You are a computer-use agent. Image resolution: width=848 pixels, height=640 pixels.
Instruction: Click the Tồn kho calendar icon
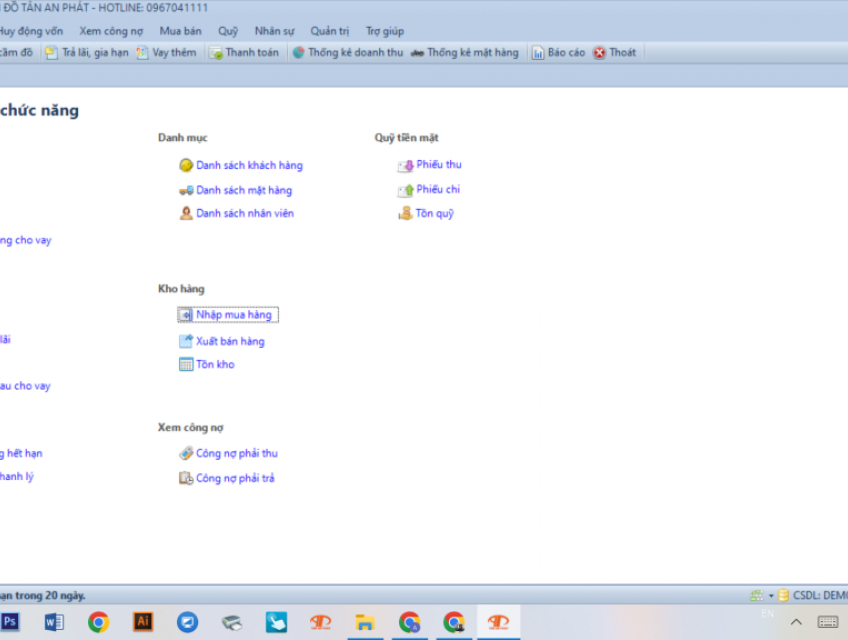(x=186, y=365)
